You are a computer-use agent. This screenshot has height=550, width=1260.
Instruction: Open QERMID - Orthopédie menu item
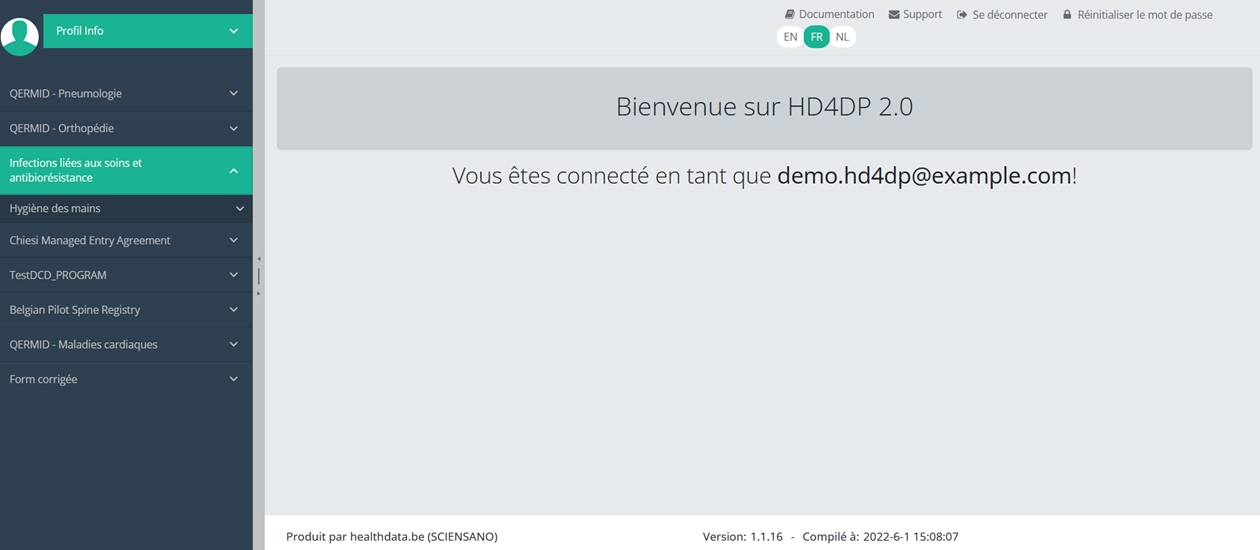point(62,129)
